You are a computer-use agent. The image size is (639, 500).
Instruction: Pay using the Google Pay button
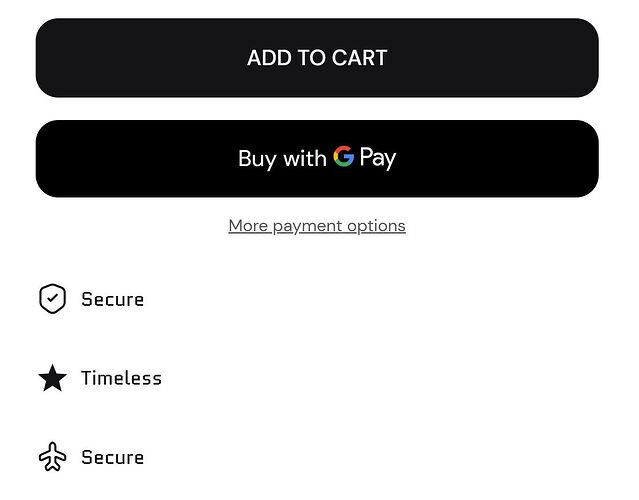pyautogui.click(x=317, y=158)
